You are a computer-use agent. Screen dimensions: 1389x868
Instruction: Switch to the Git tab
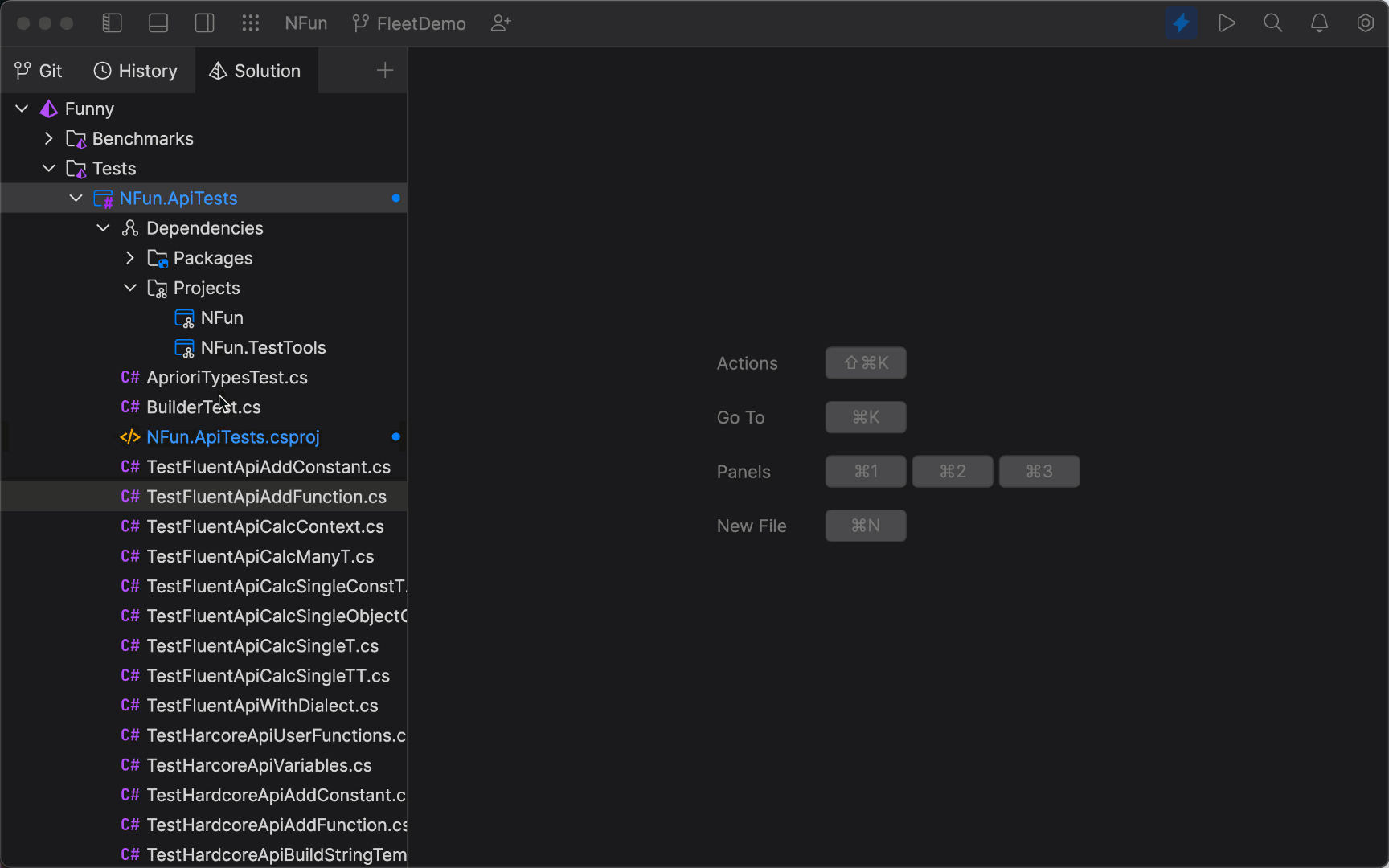38,71
